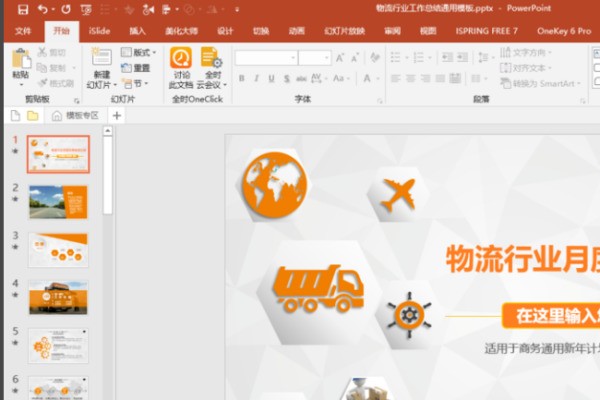600x400 pixels.
Task: Click the increase font size icon
Action: 341,58
